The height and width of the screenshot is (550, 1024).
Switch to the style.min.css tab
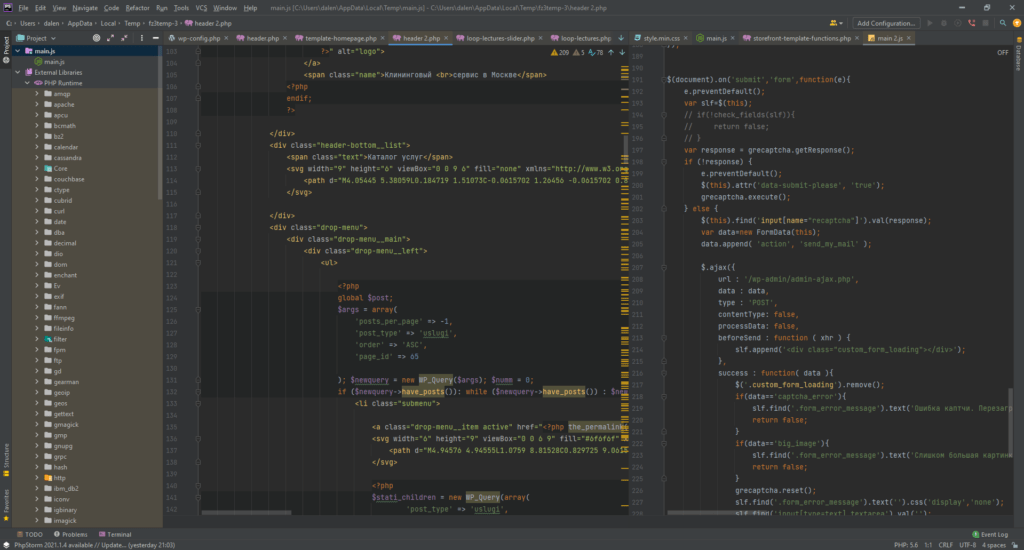coord(662,38)
